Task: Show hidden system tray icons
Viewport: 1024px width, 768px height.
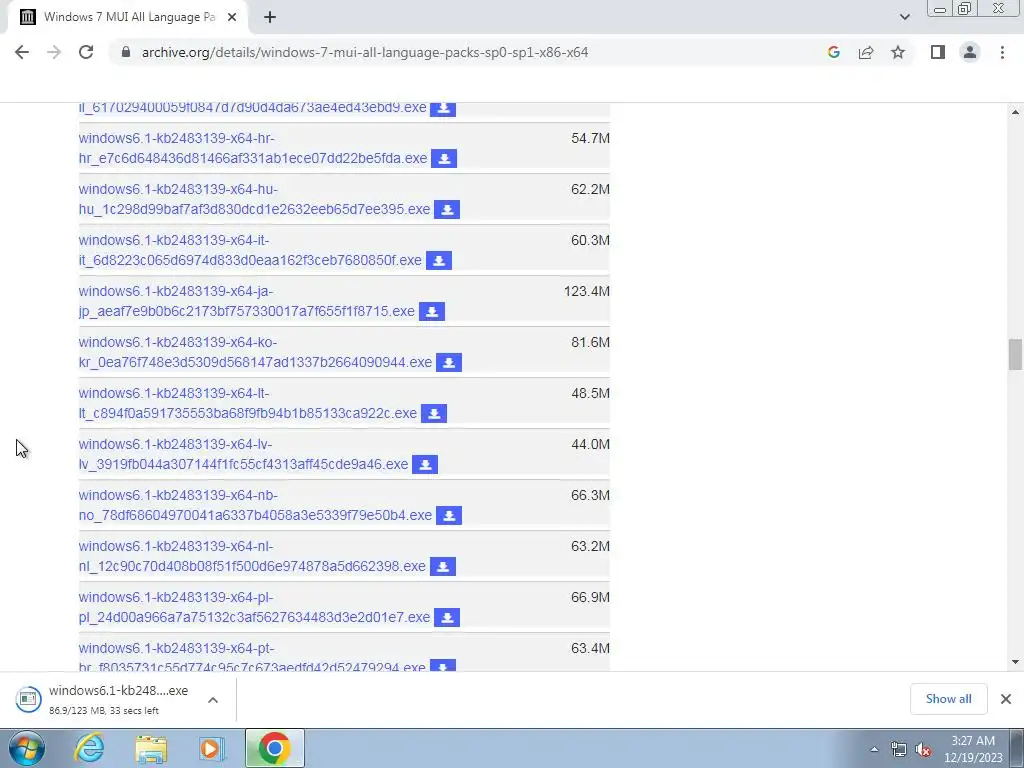Action: tap(874, 750)
